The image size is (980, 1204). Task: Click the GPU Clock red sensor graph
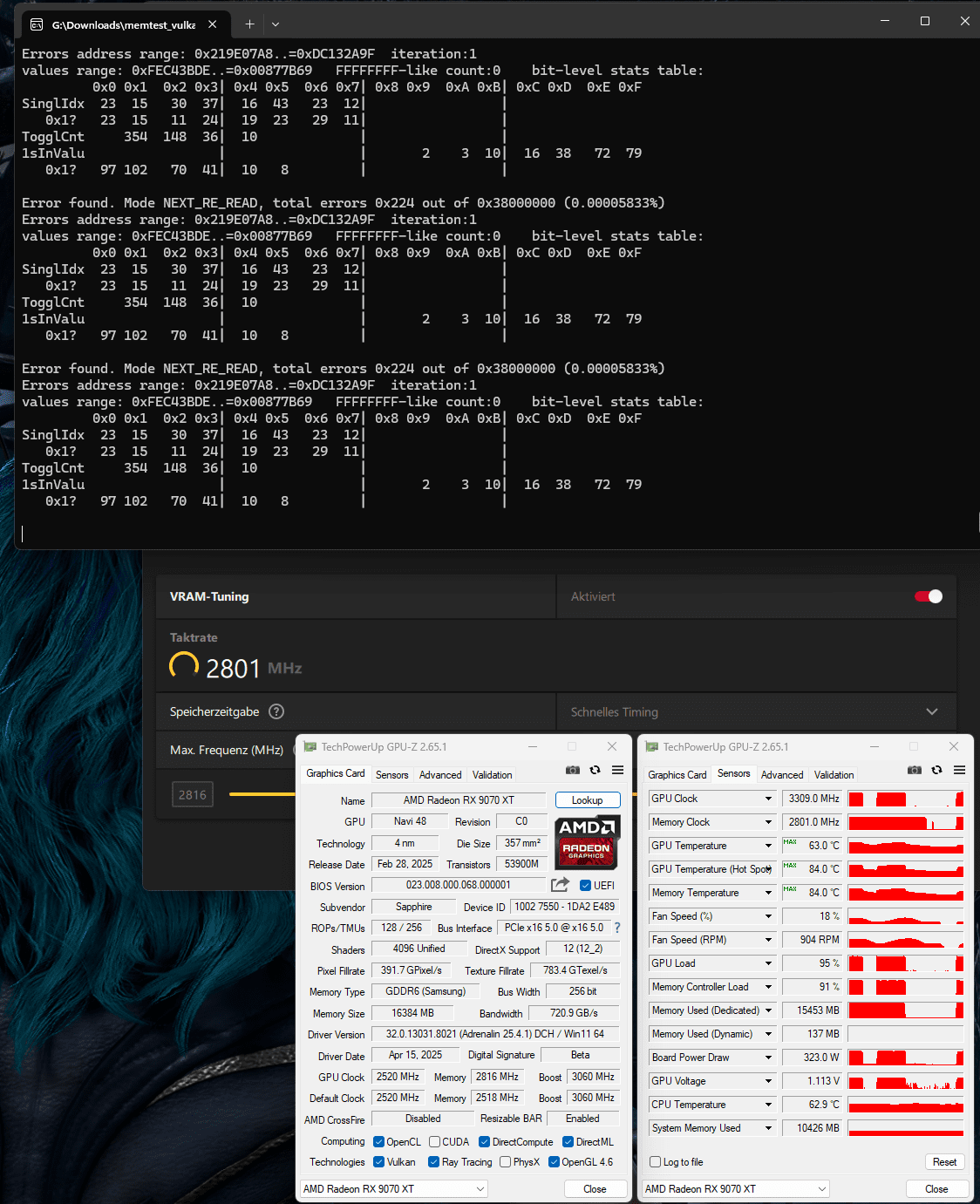click(906, 799)
